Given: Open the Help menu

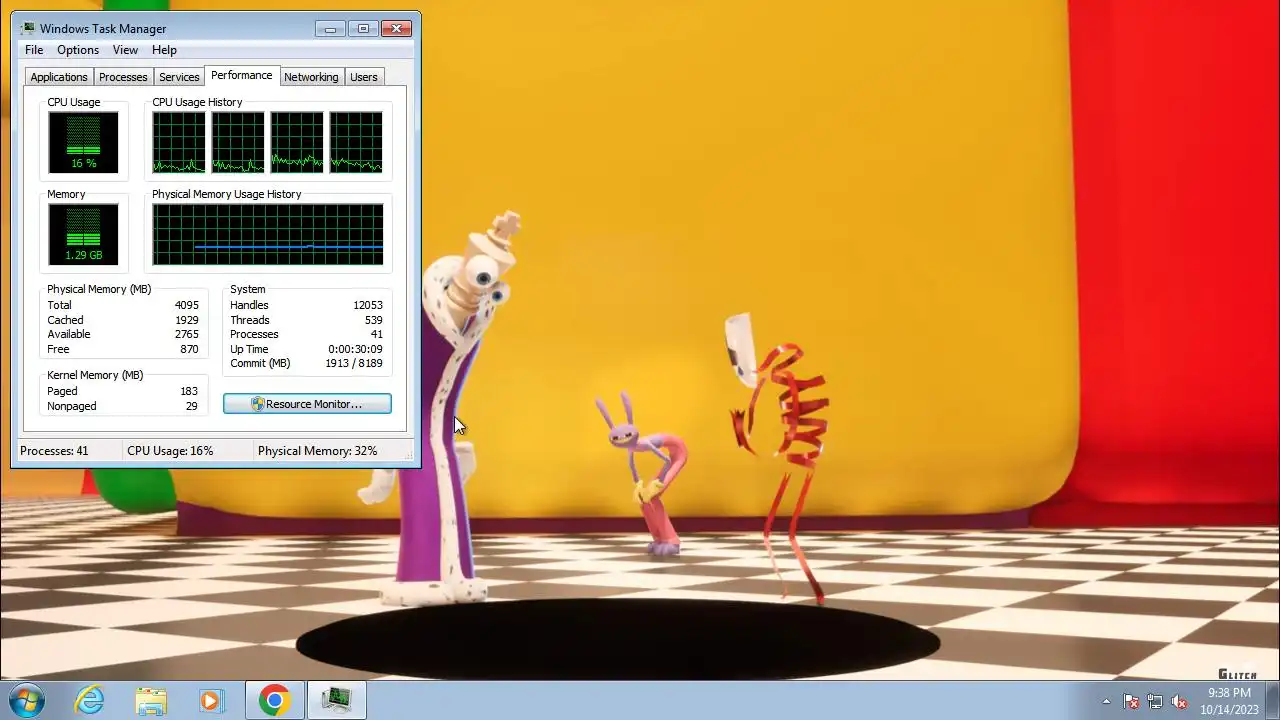Looking at the screenshot, I should coord(164,50).
